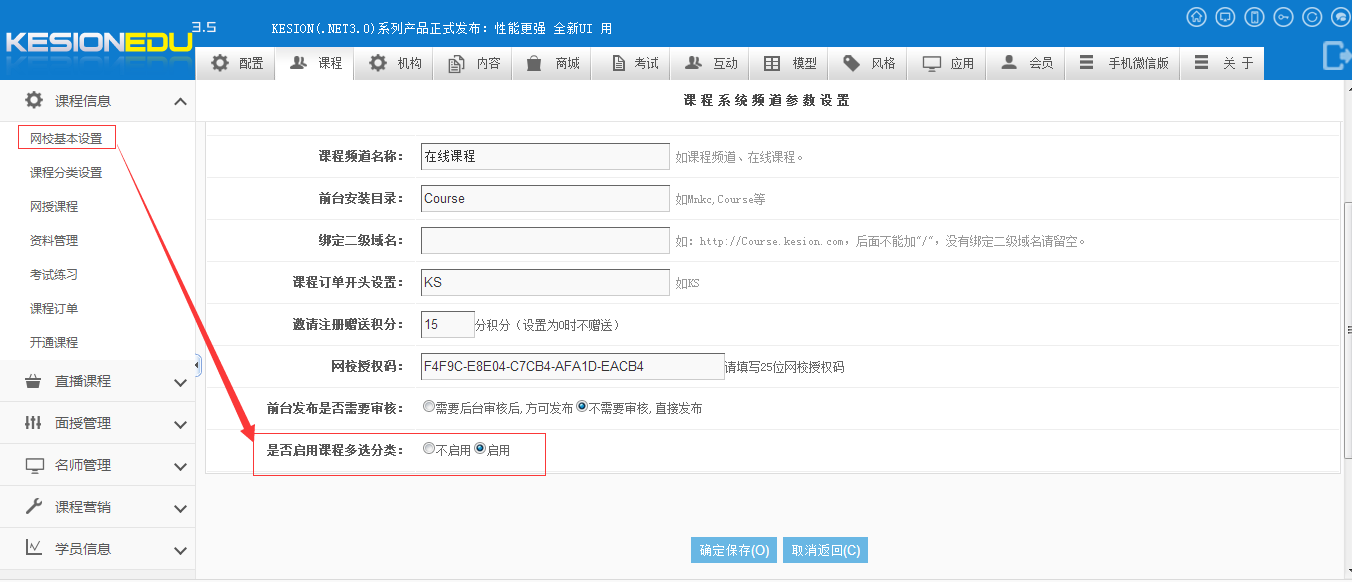This screenshot has width=1352, height=582.
Task: Click the sidebar collapse handle arrow
Action: [x=197, y=366]
